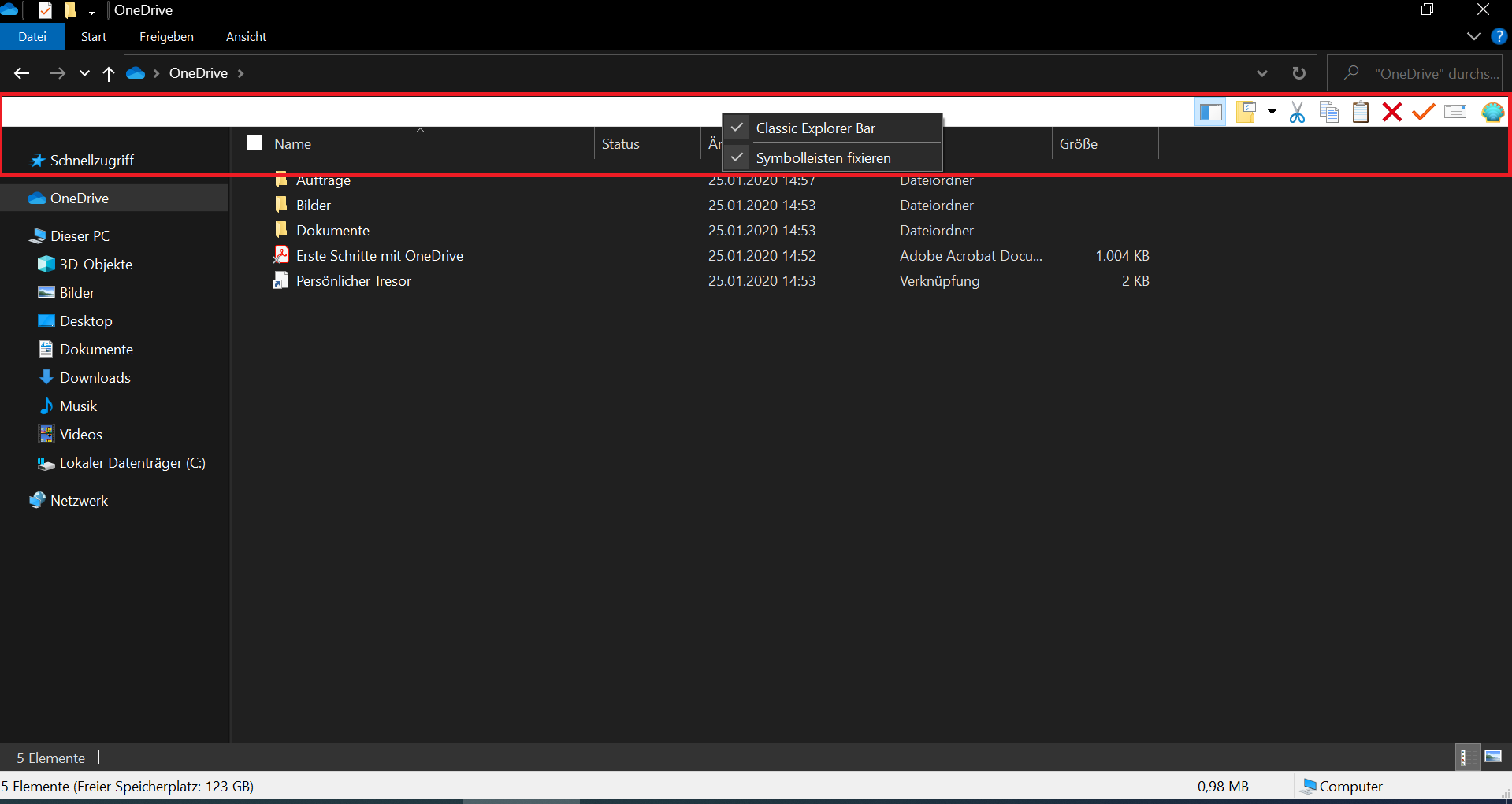
Task: Uncheck Classic Explorer Bar in context menu
Action: (x=832, y=128)
